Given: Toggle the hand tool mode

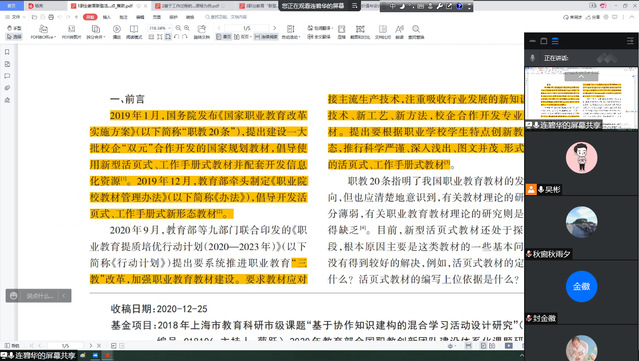Looking at the screenshot, I should pyautogui.click(x=14, y=28).
